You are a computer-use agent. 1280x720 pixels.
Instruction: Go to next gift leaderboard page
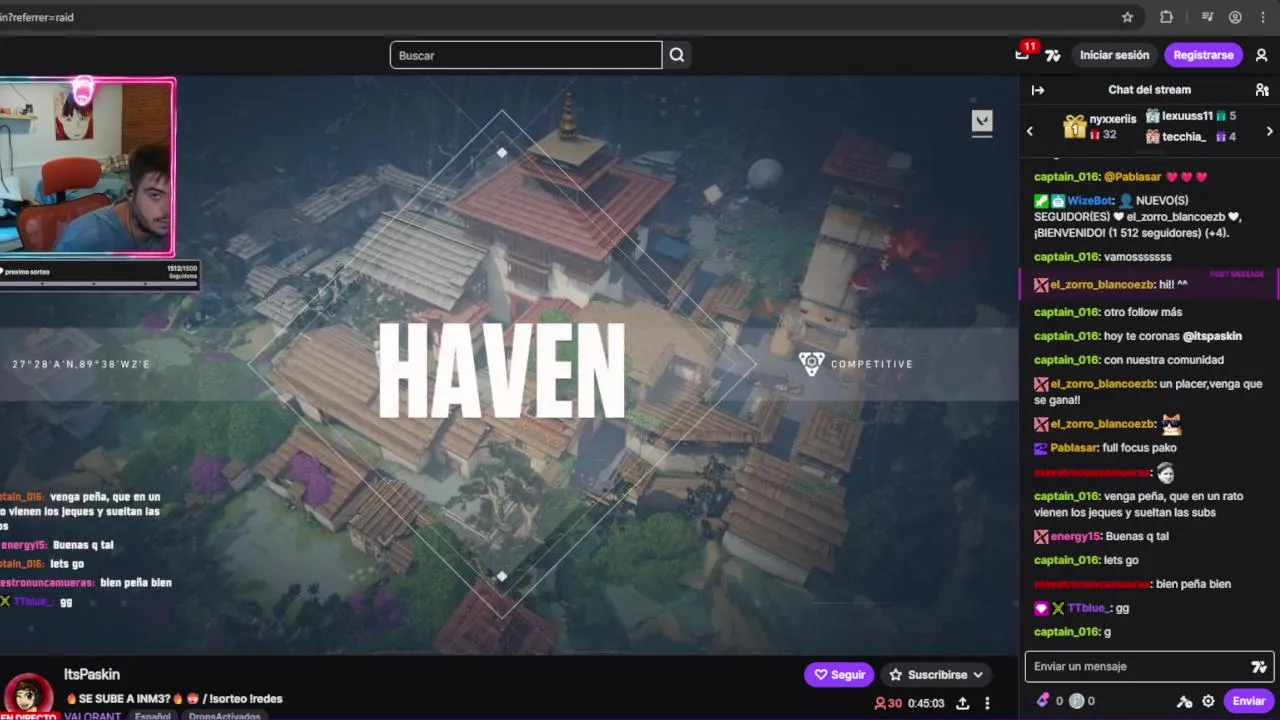pos(1270,131)
